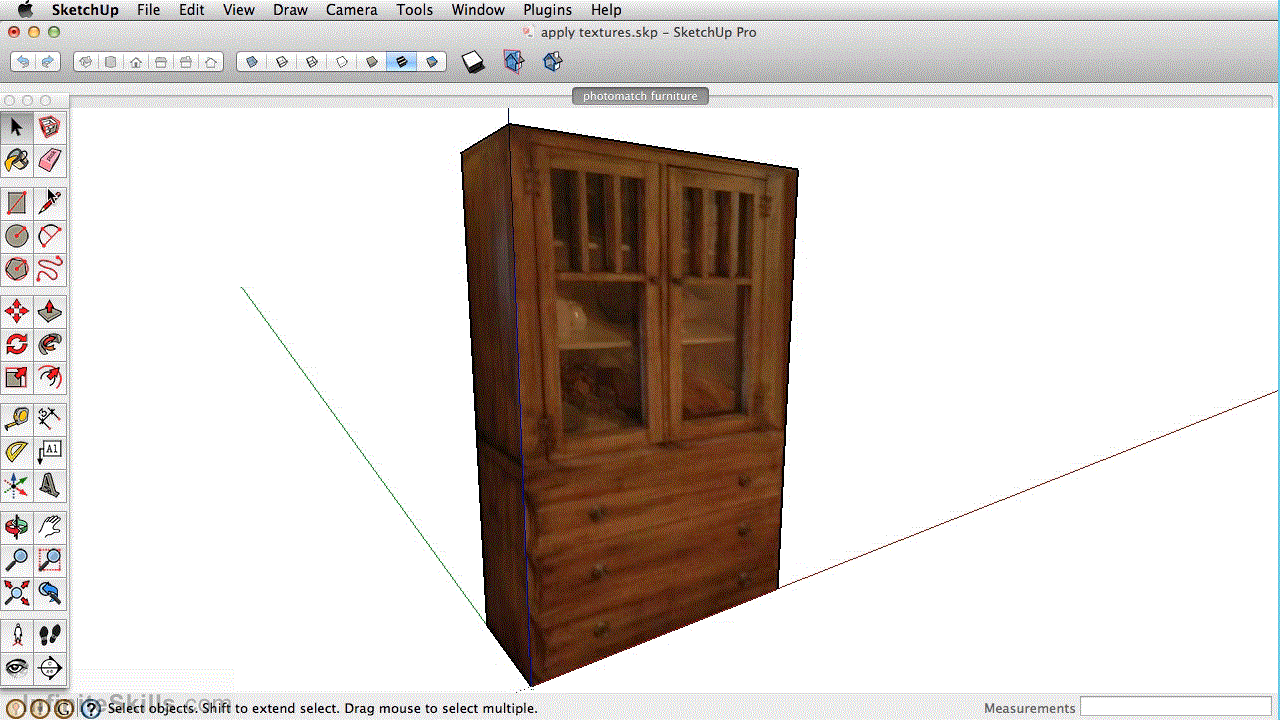Select the Pan hand tool

(x=50, y=527)
